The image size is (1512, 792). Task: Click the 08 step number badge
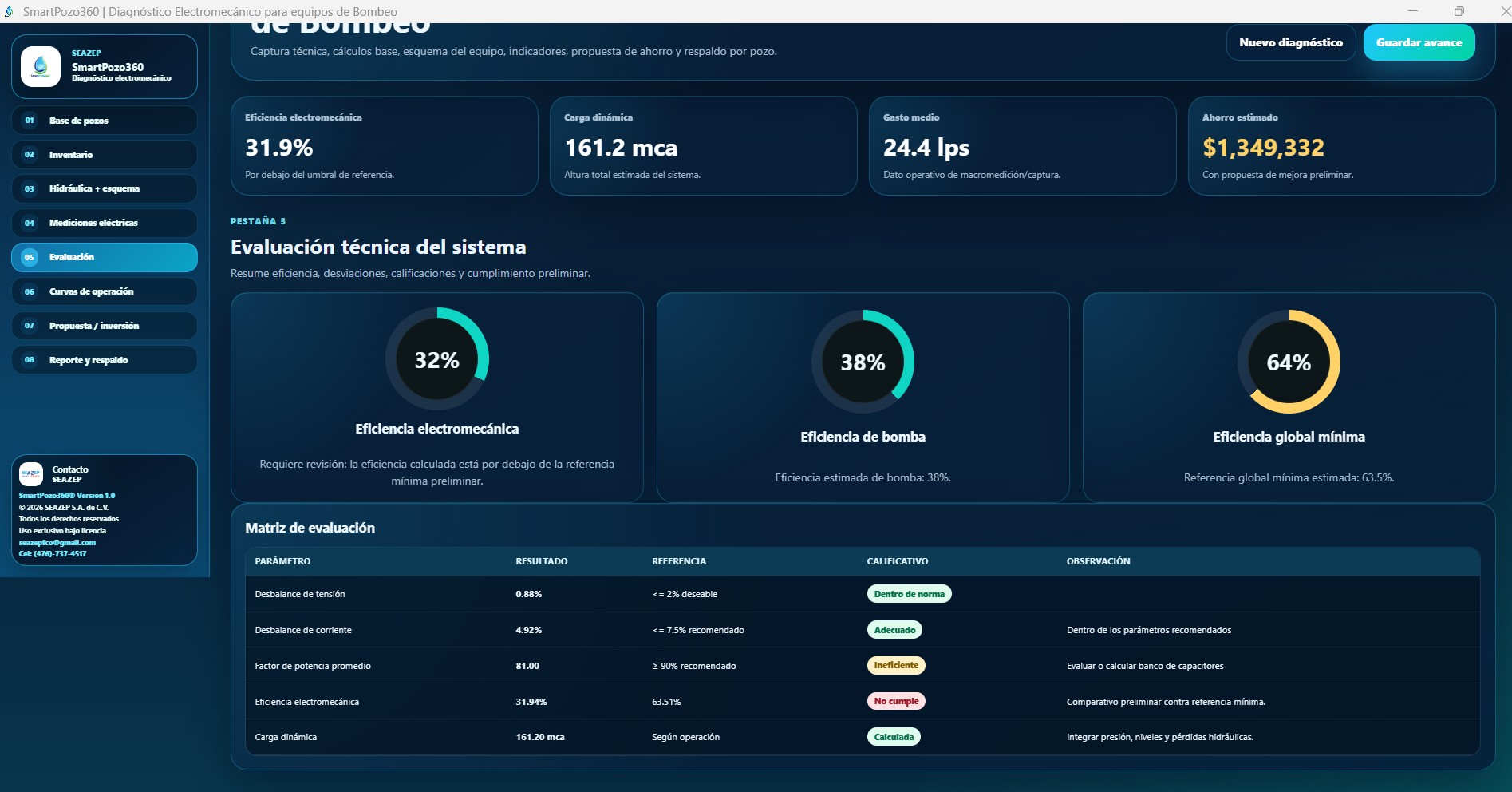(x=30, y=360)
